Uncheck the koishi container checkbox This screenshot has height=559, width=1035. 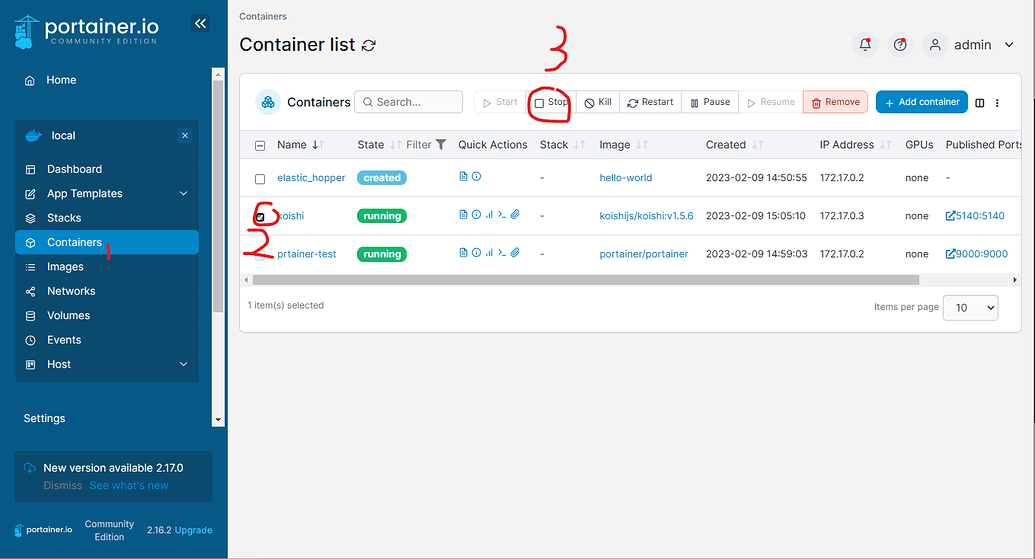point(260,217)
